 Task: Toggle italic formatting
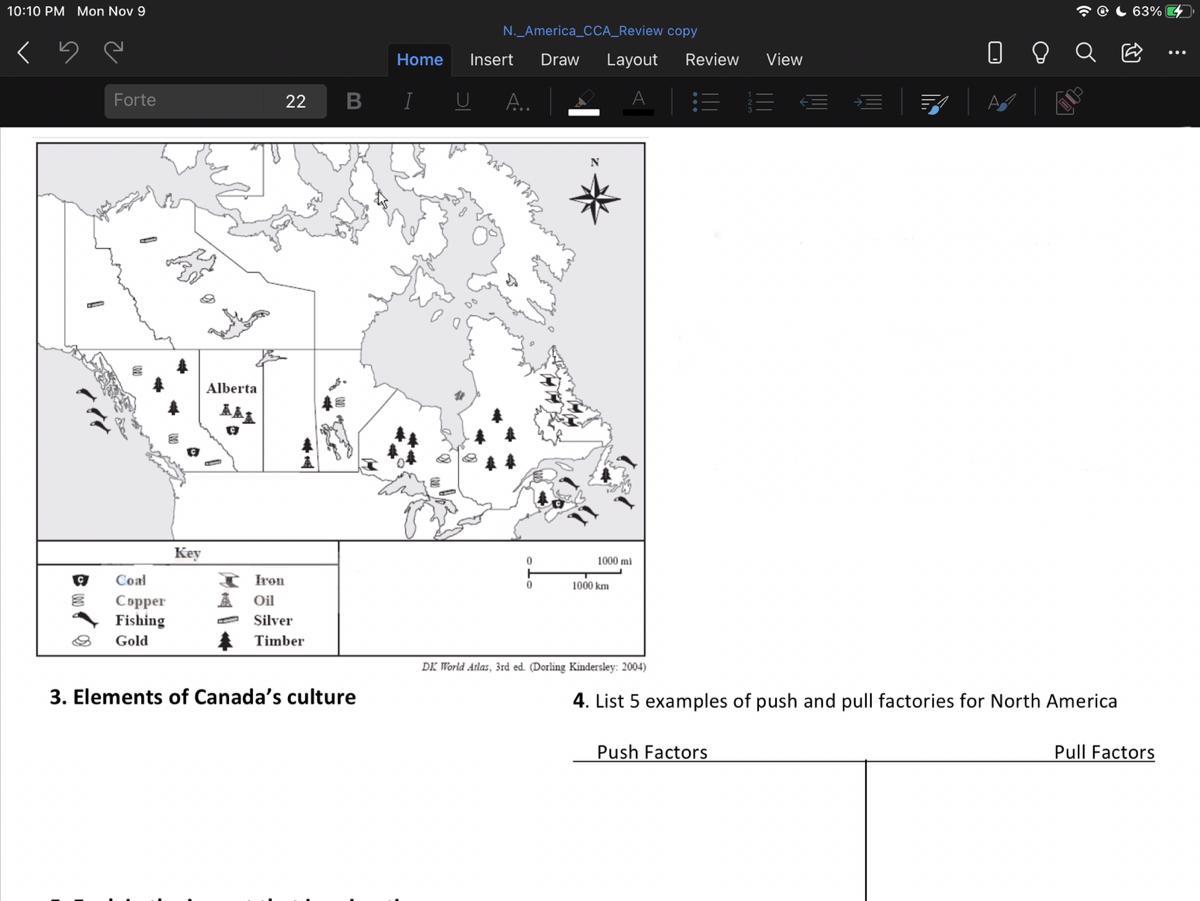[x=407, y=101]
